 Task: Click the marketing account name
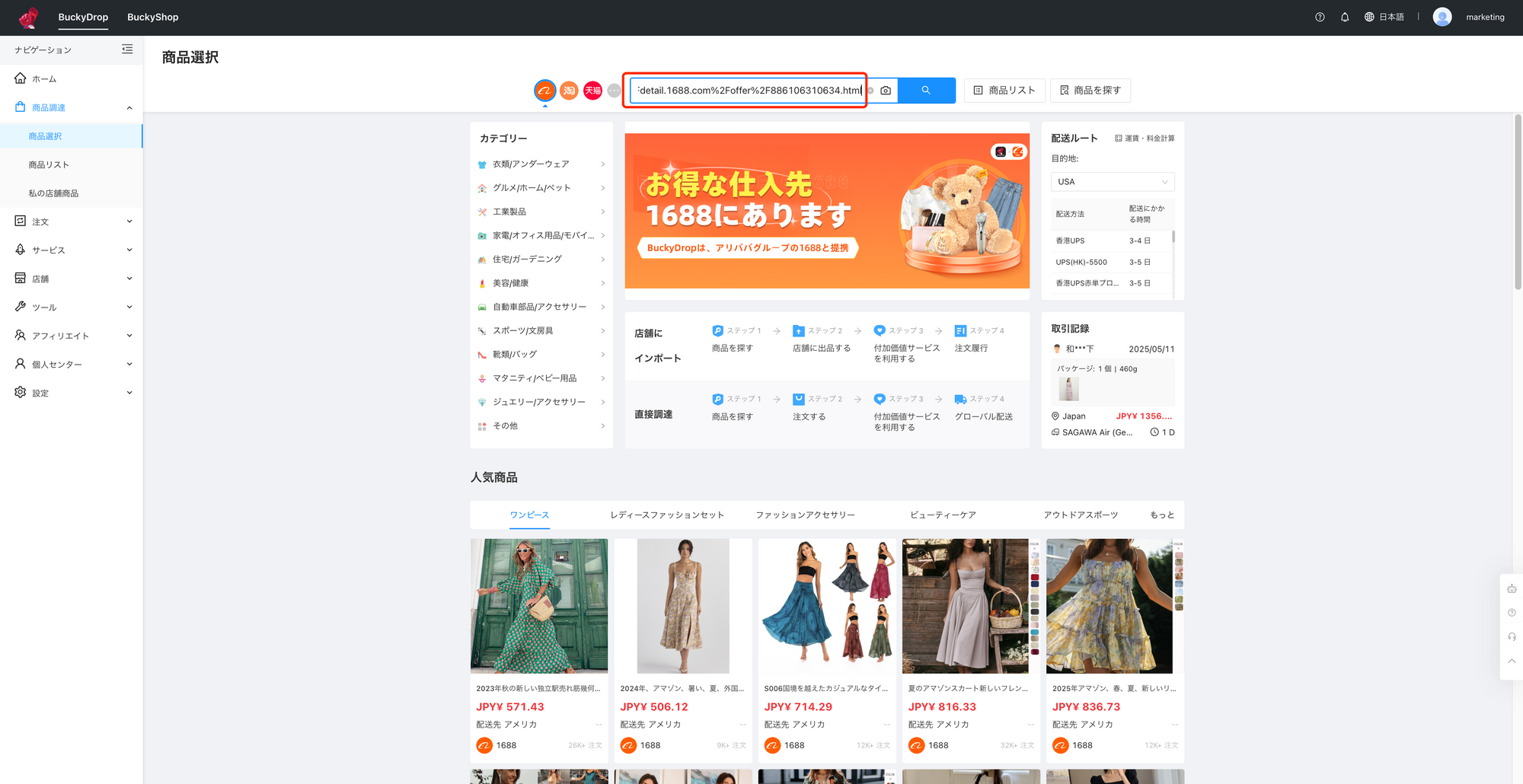click(1485, 17)
